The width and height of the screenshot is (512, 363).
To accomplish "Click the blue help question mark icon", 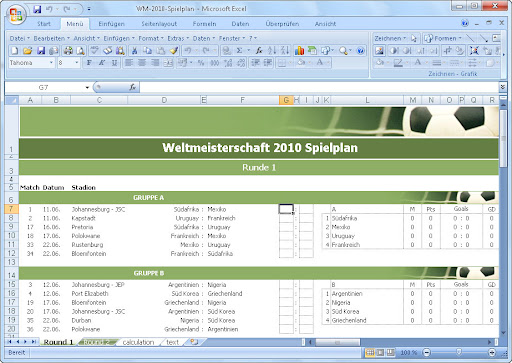I will point(360,51).
